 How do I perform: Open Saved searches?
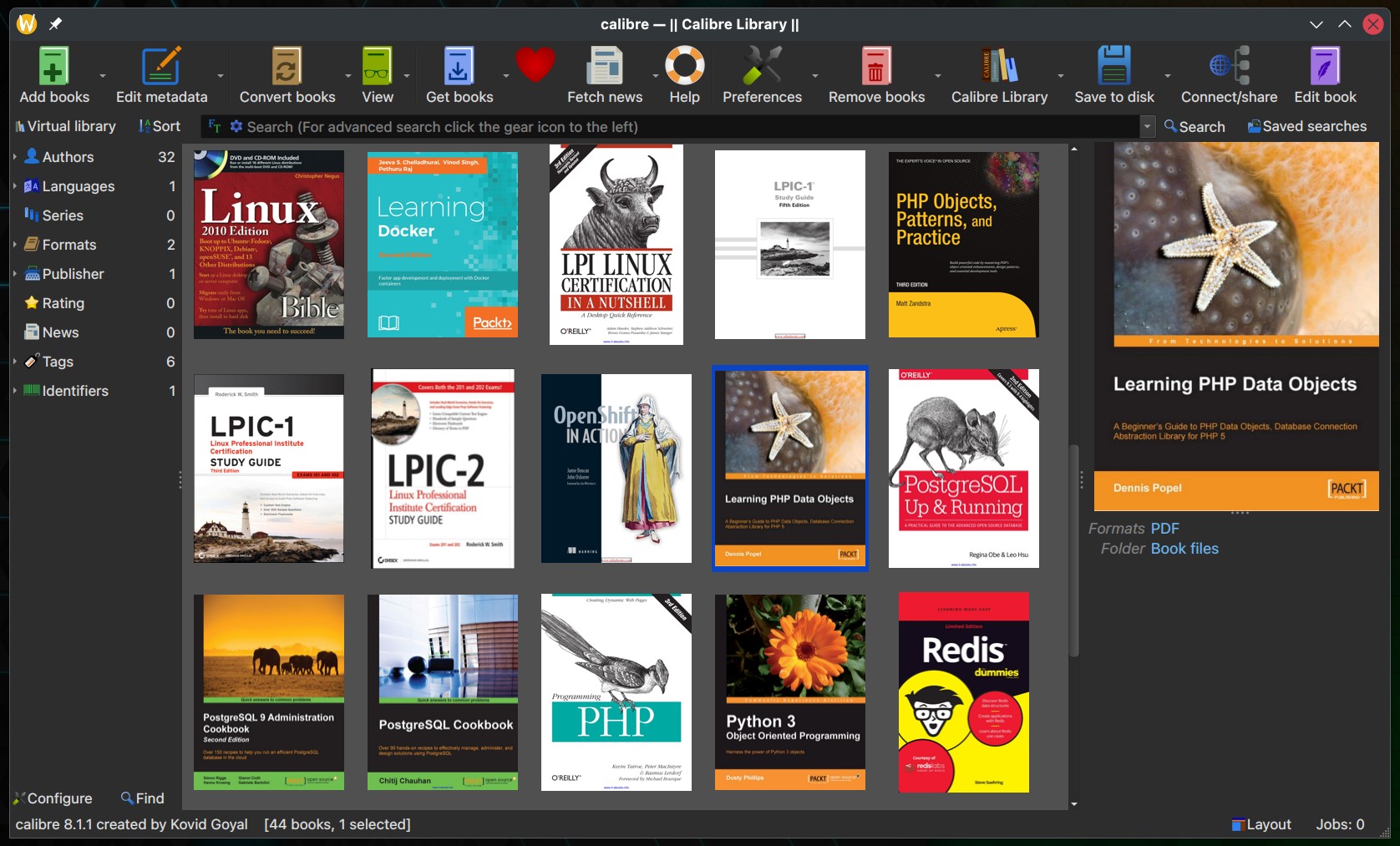click(x=1307, y=126)
